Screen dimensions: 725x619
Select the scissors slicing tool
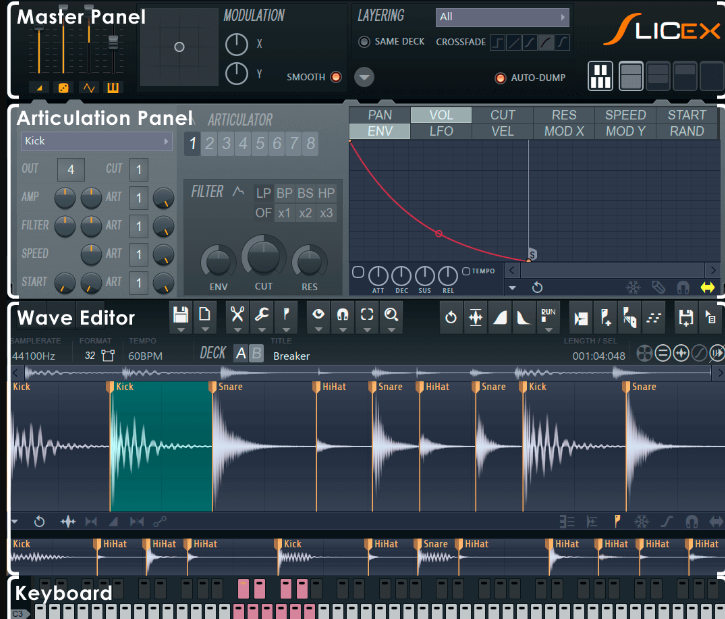point(237,316)
